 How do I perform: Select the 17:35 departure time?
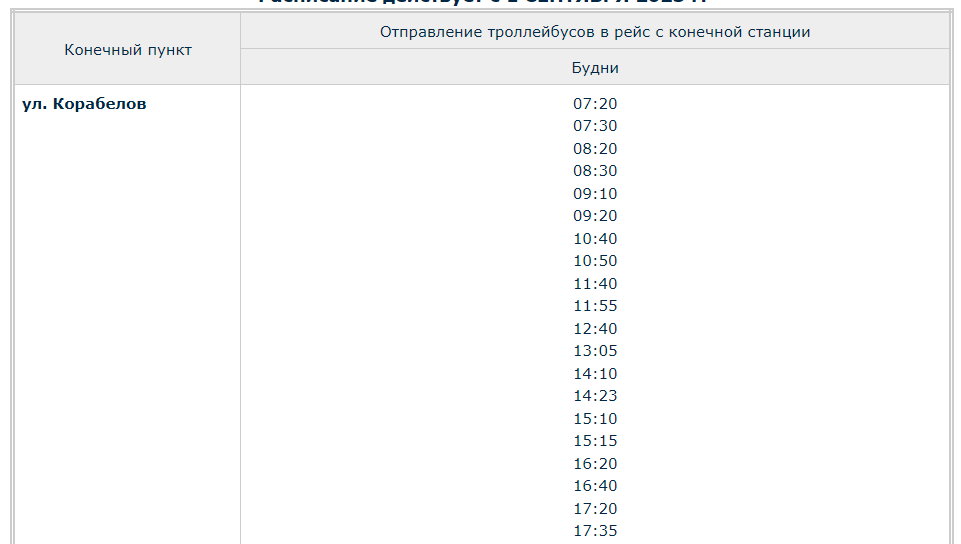click(594, 531)
